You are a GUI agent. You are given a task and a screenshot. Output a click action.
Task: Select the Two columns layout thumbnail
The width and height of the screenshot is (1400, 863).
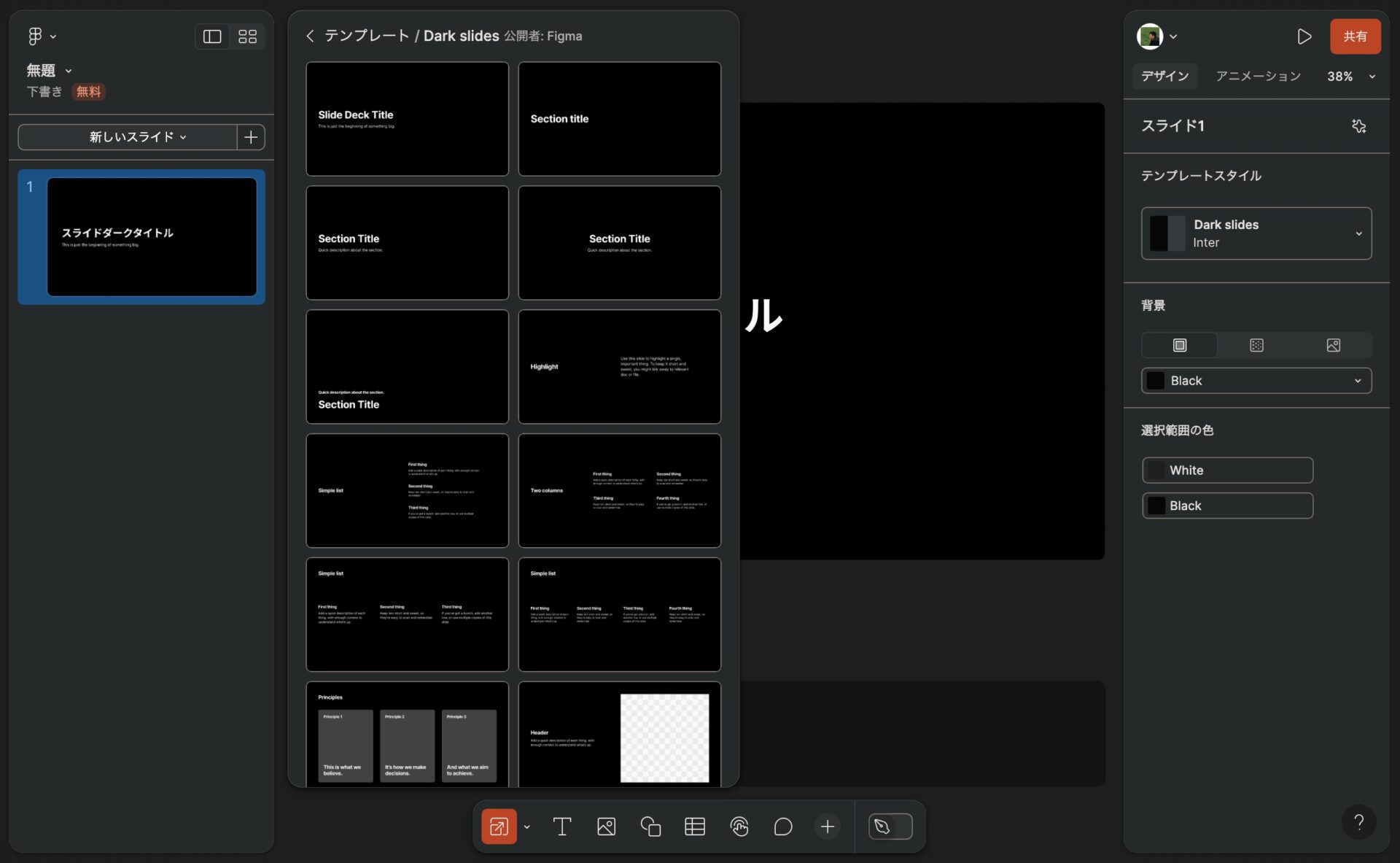(619, 490)
